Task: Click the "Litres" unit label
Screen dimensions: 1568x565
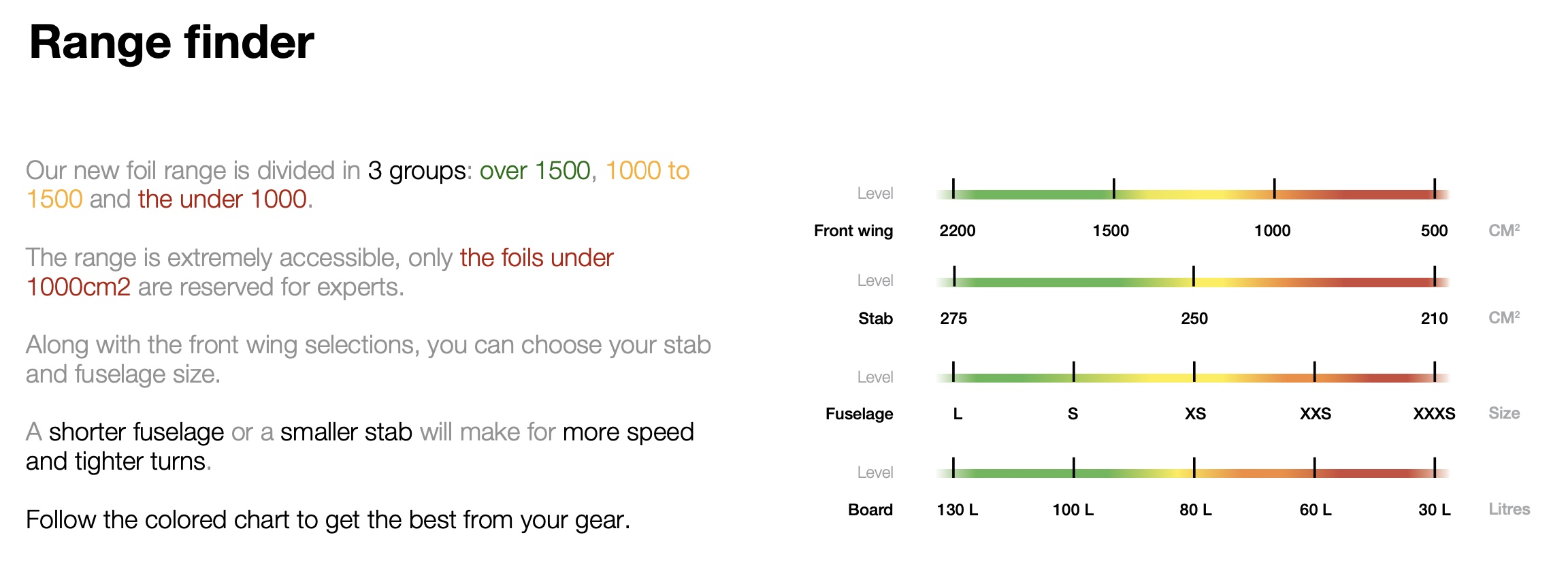Action: coord(1509,509)
